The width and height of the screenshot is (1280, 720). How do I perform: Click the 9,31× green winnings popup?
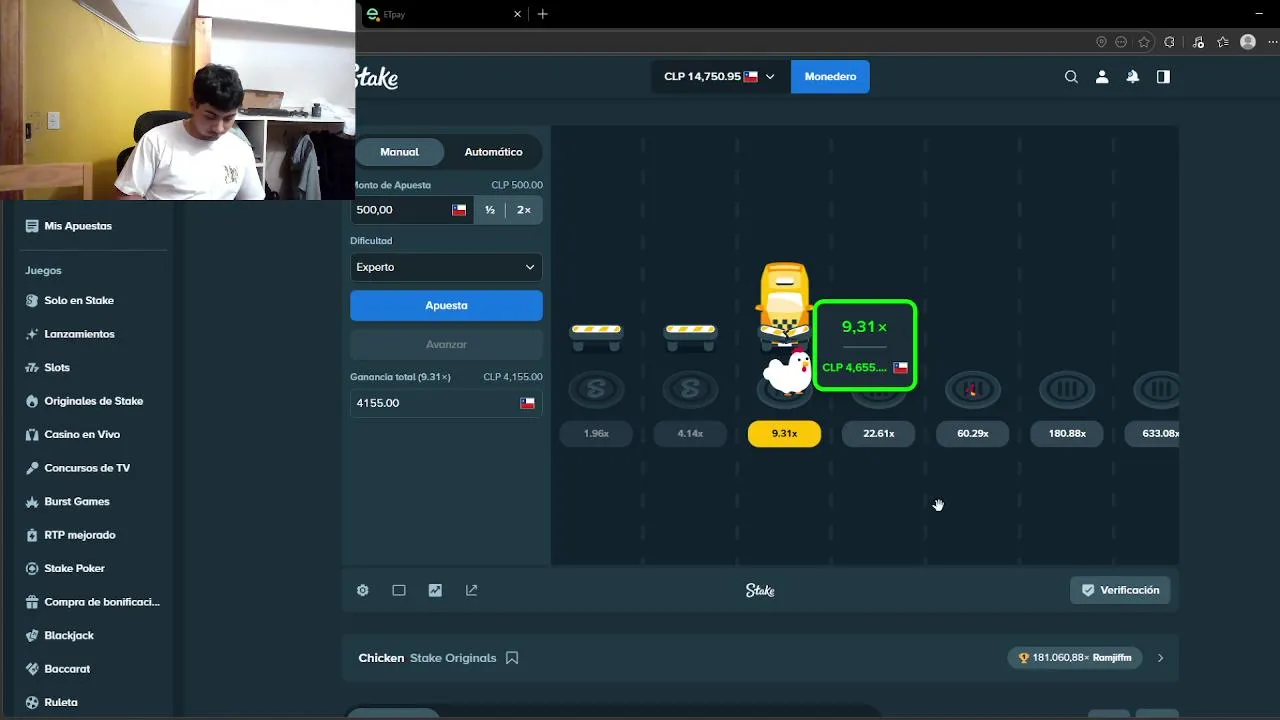click(865, 345)
